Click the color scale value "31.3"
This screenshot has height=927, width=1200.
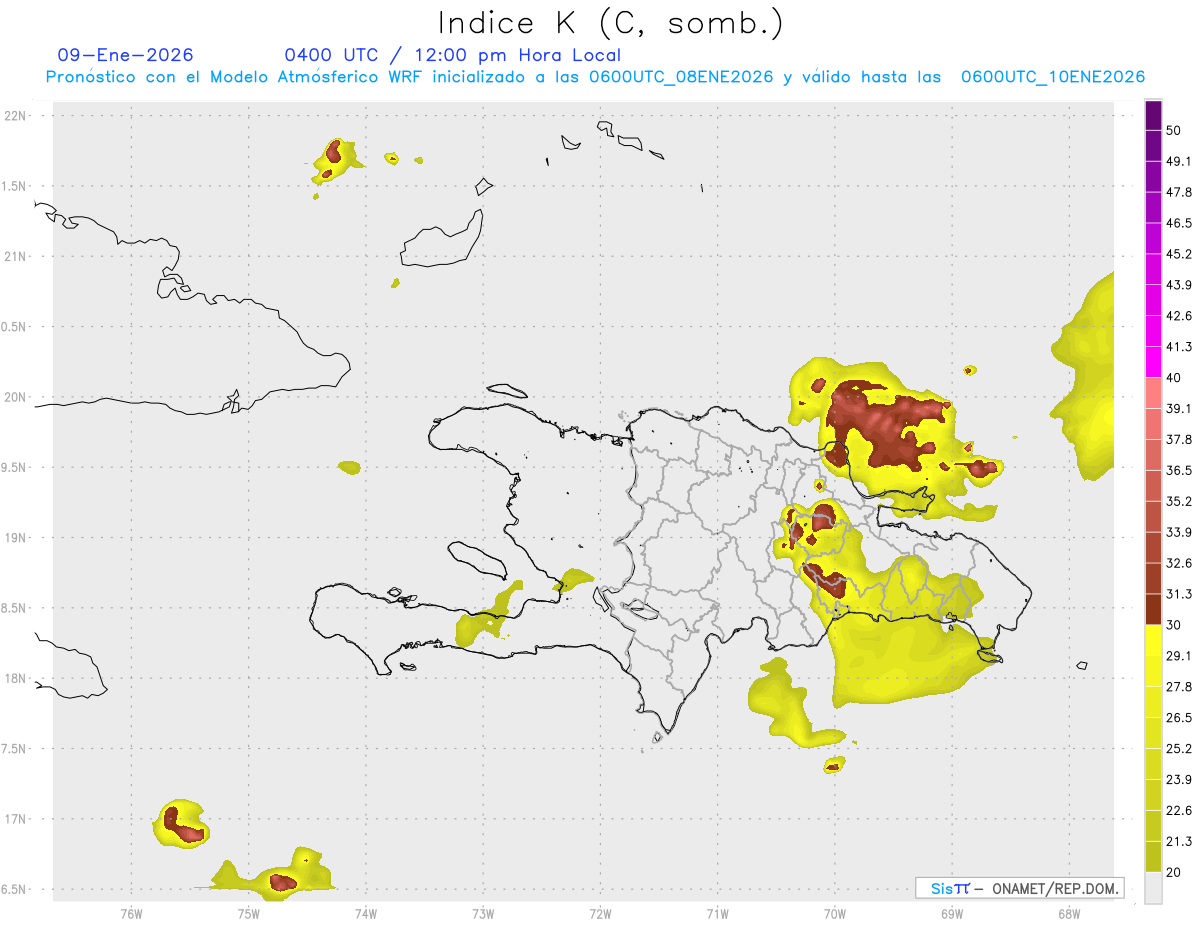(1179, 594)
